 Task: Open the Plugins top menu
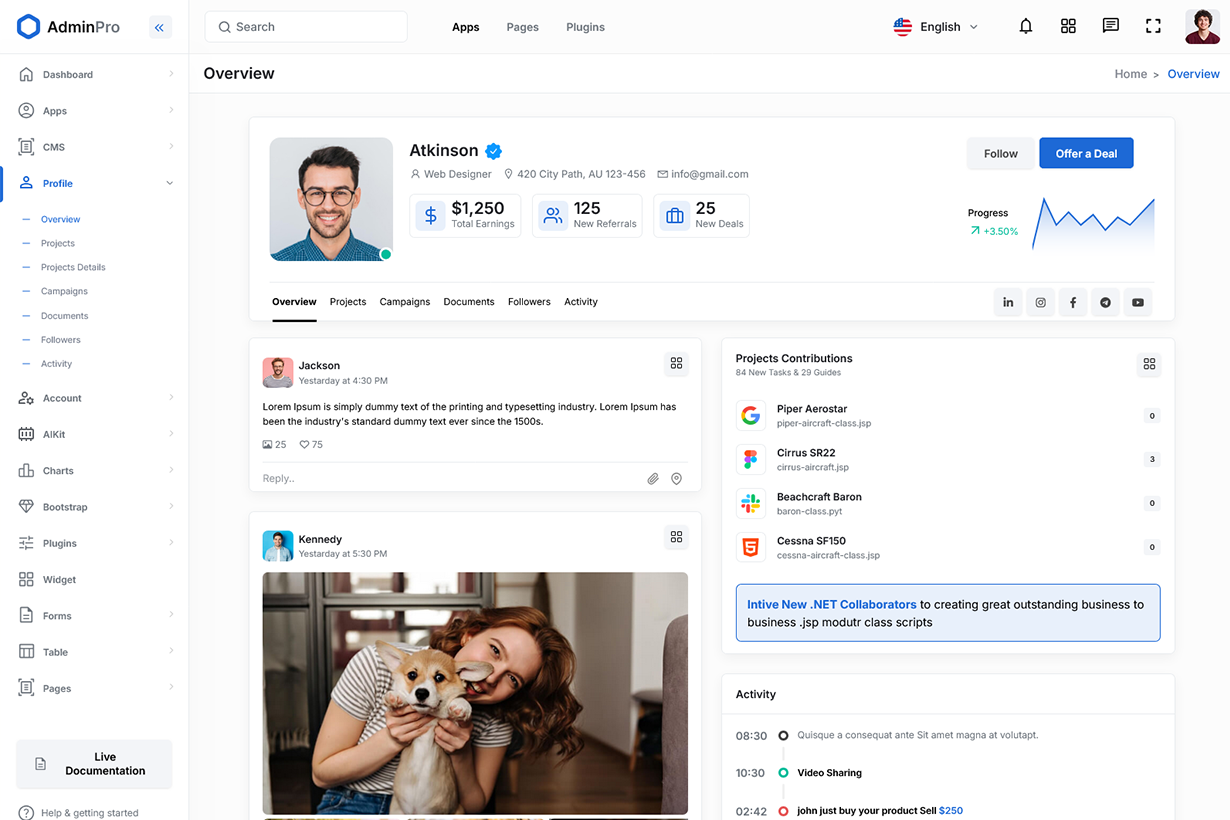point(585,27)
